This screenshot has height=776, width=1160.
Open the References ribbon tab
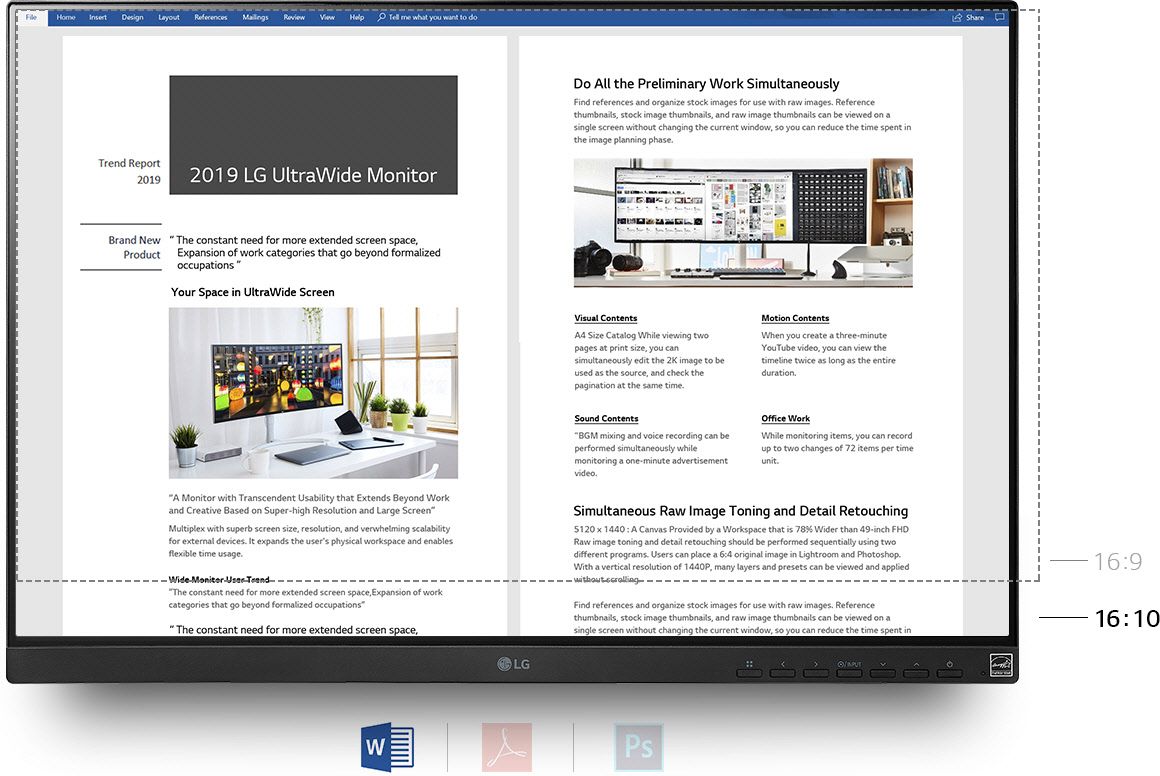211,17
